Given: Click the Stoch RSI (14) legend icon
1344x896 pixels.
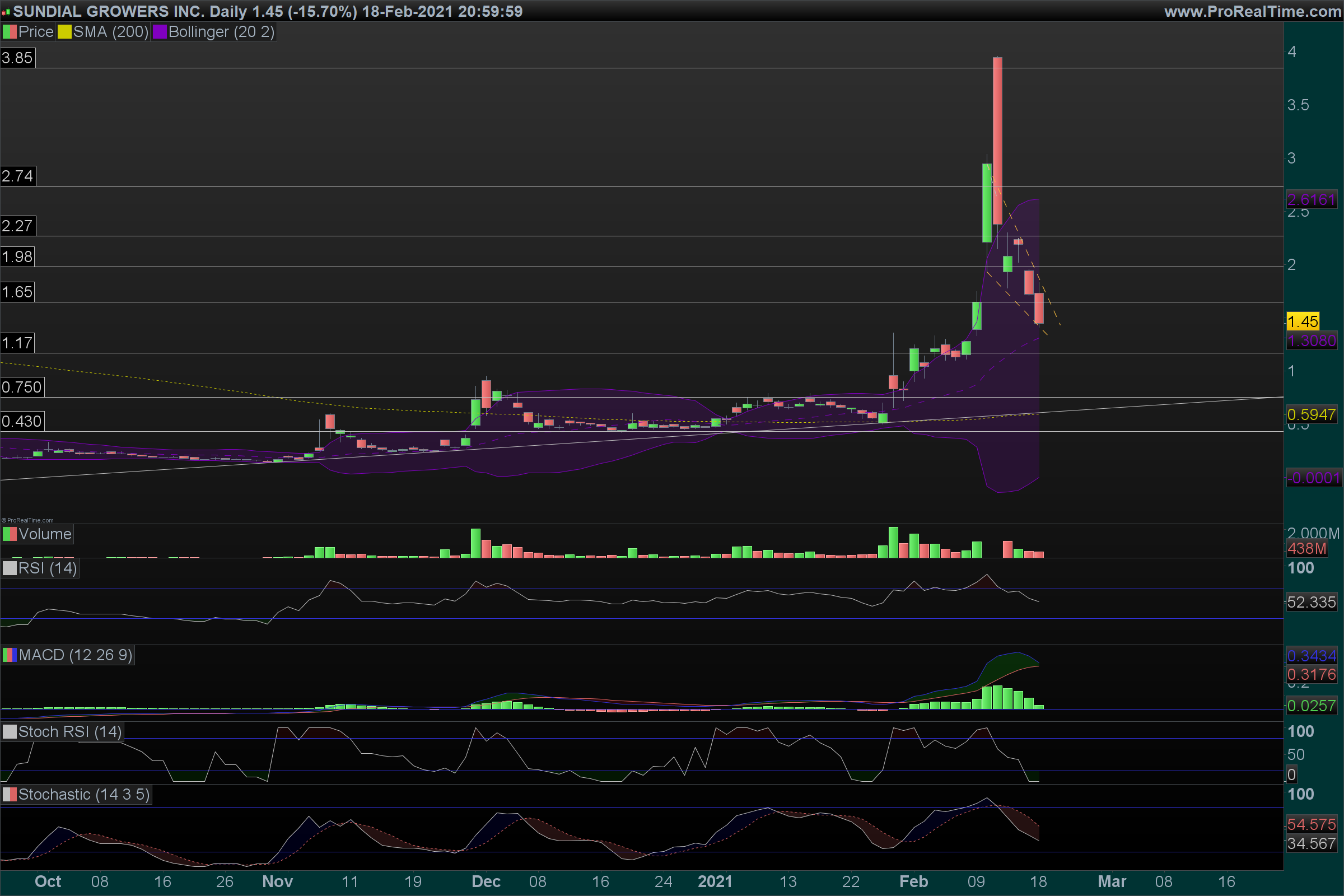Looking at the screenshot, I should (x=10, y=732).
